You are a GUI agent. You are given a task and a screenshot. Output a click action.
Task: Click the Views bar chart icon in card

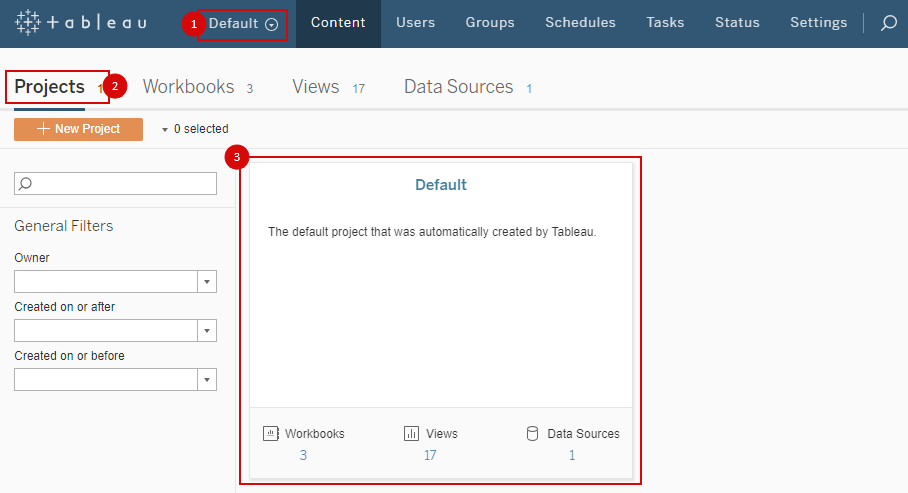(411, 433)
